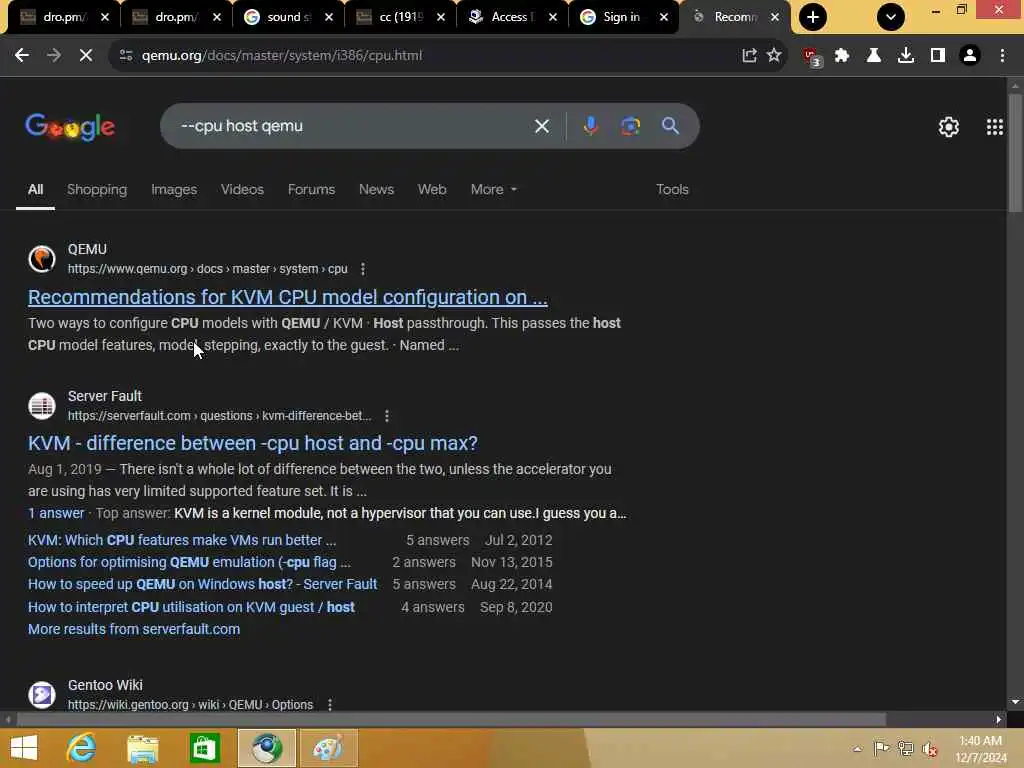This screenshot has width=1024, height=768.
Task: Expand the More search filters
Action: tap(494, 189)
